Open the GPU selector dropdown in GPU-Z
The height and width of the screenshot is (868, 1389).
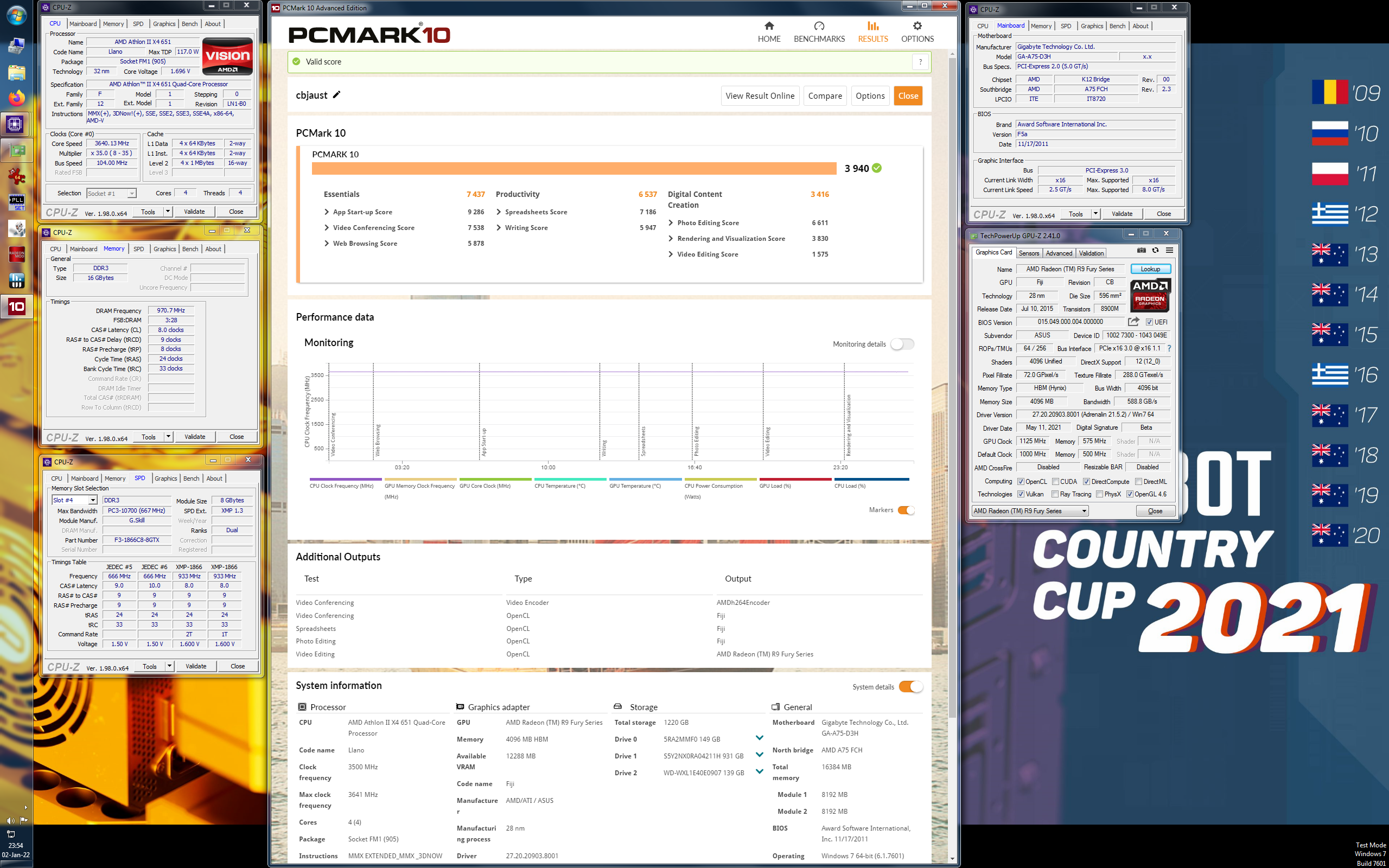1030,511
